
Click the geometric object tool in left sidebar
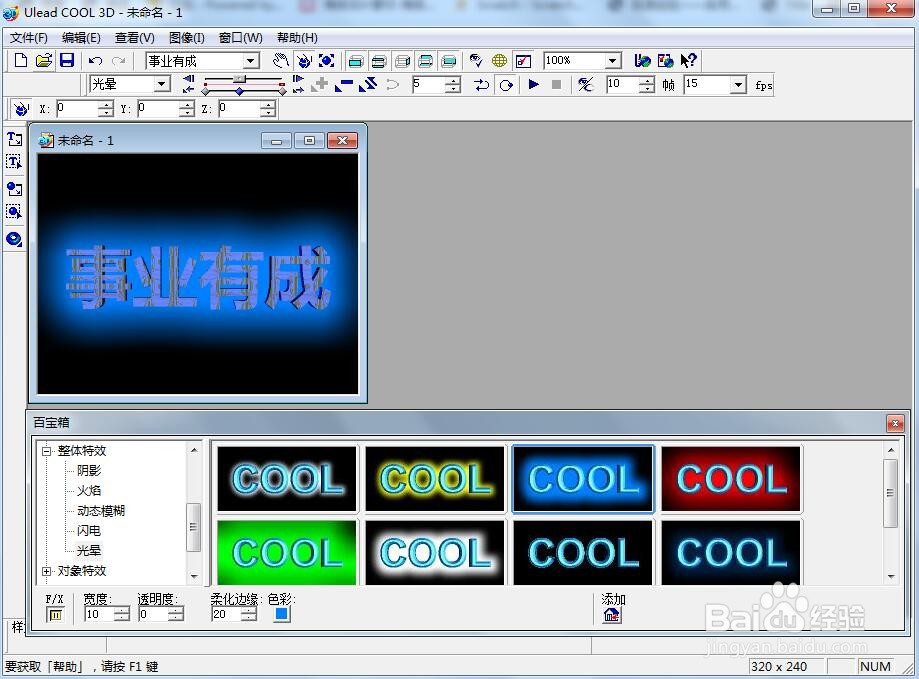click(x=14, y=239)
